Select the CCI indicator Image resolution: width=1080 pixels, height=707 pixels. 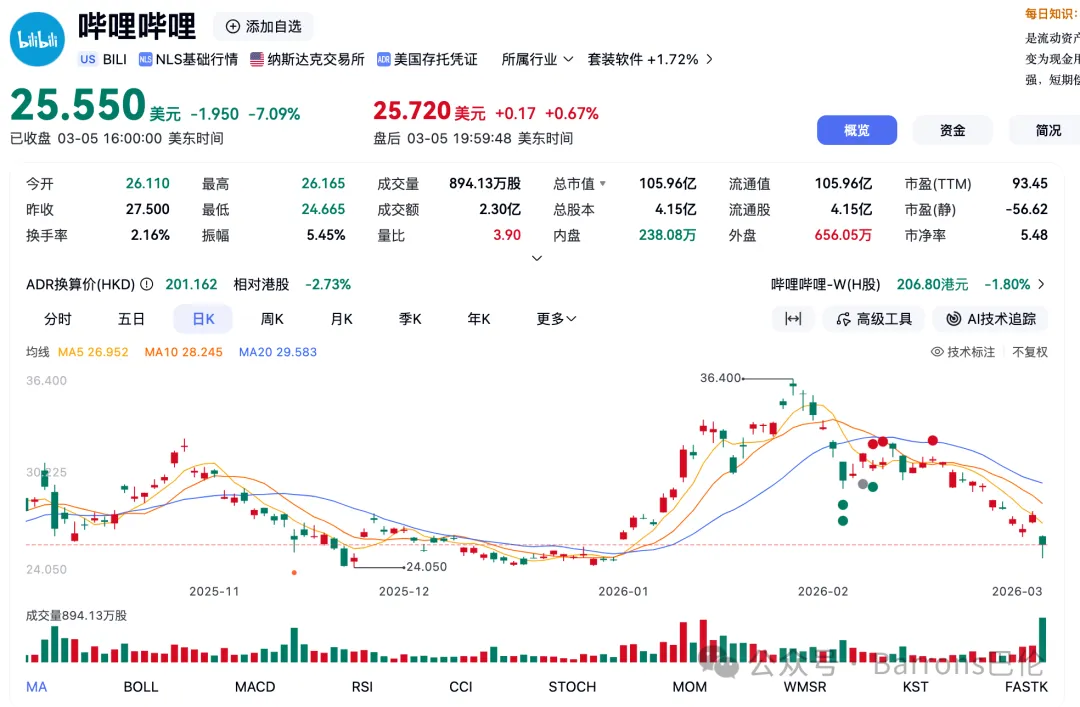(461, 686)
